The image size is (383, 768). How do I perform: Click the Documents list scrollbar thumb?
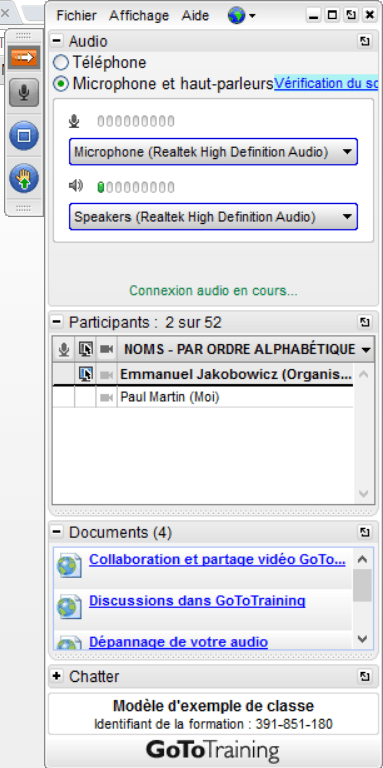coord(362,585)
